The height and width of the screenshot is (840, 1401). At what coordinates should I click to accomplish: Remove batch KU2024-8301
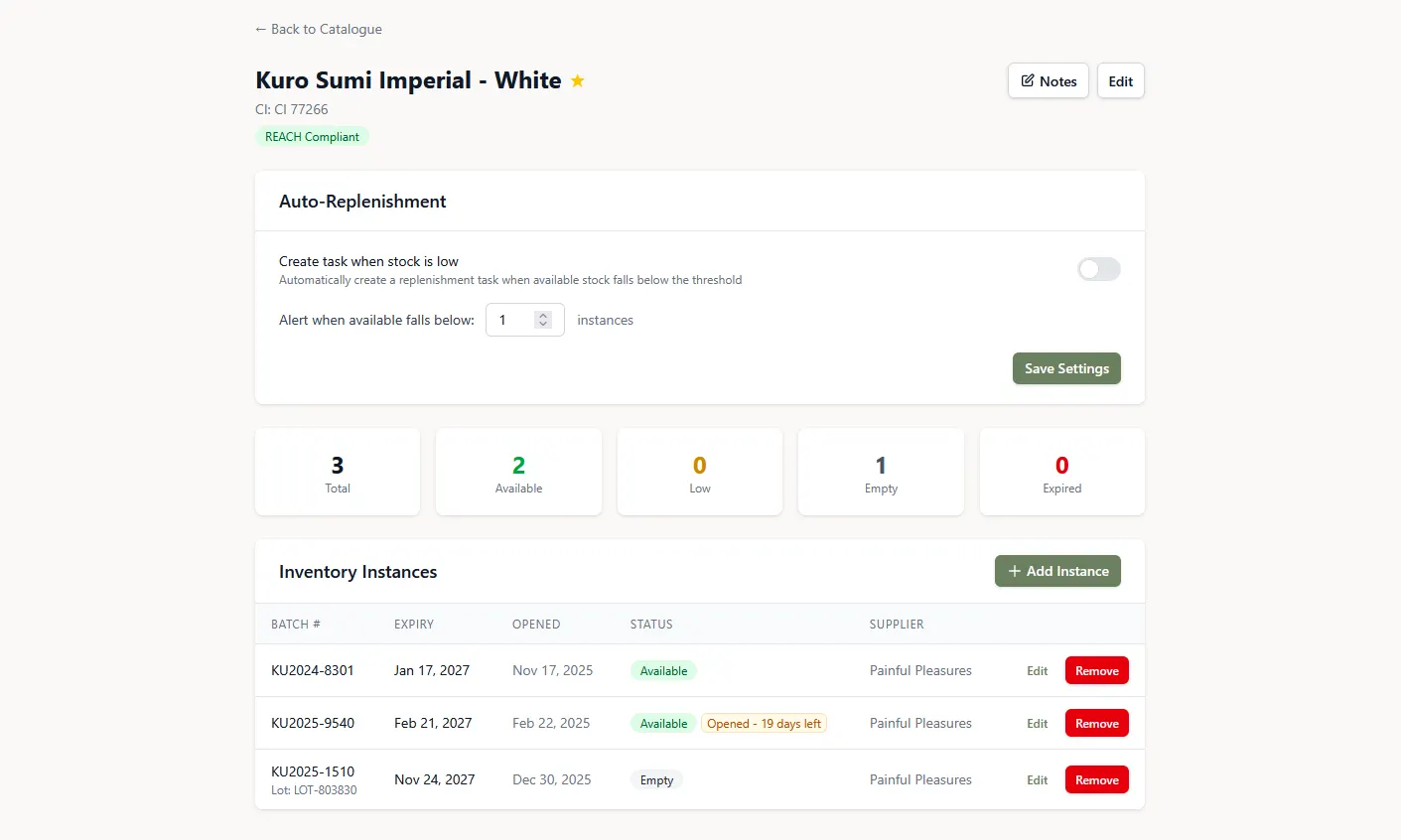click(x=1096, y=671)
